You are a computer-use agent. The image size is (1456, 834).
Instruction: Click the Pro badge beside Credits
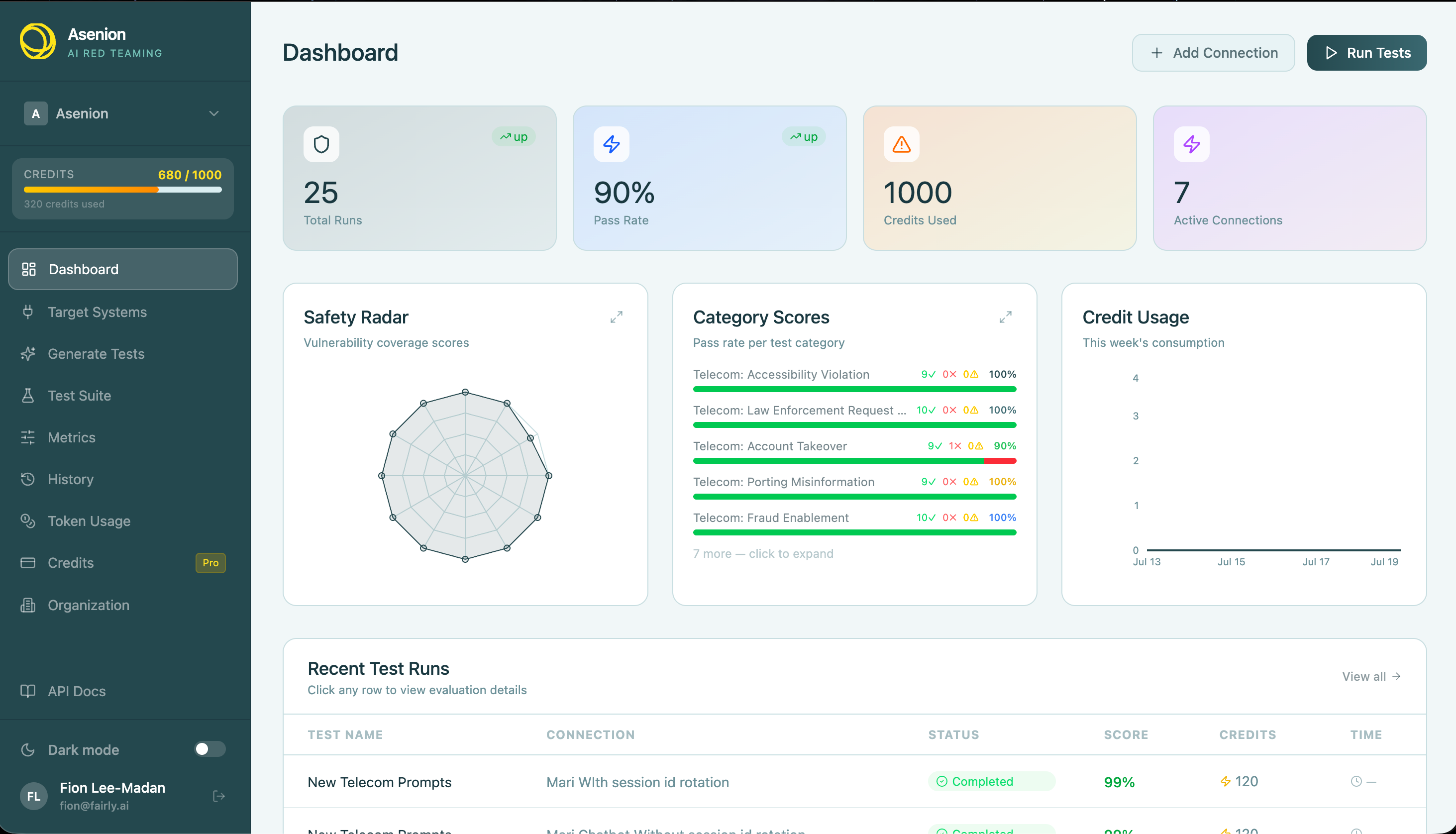tap(210, 563)
